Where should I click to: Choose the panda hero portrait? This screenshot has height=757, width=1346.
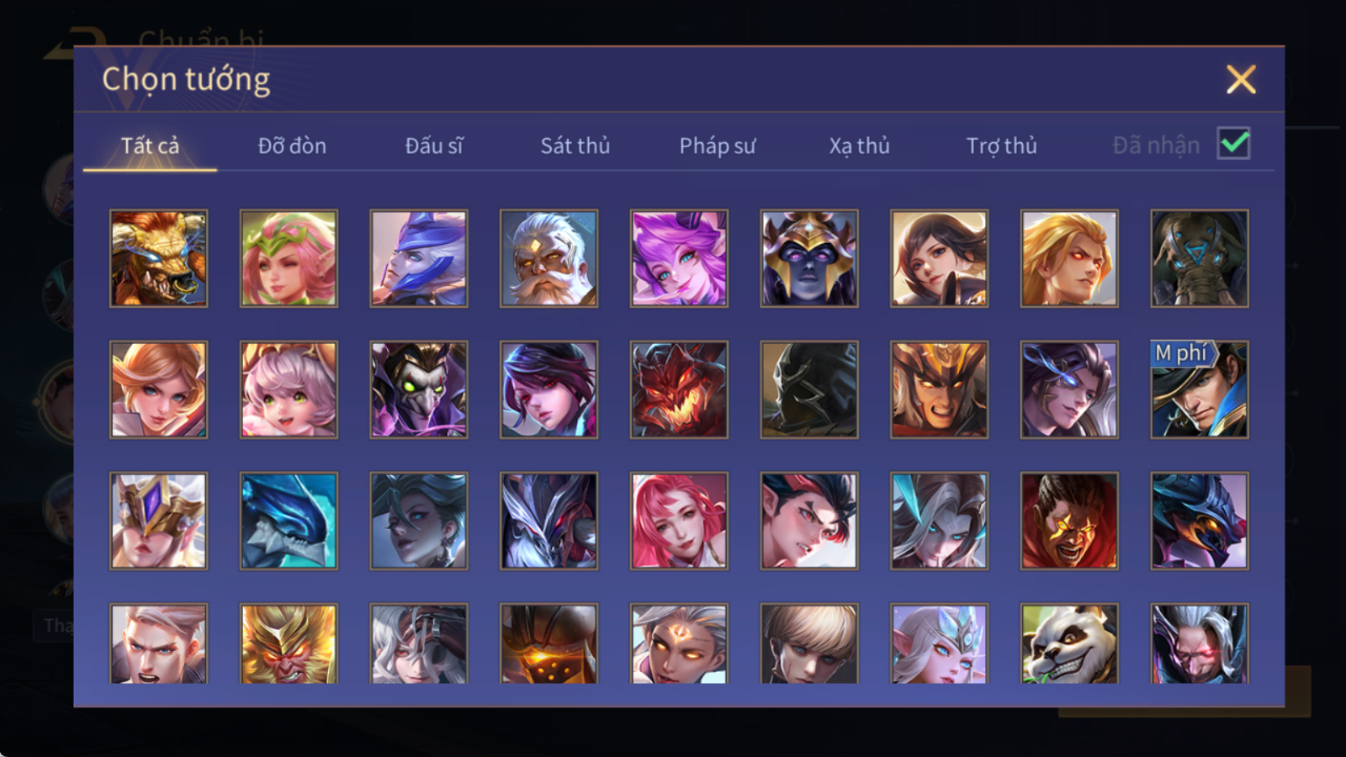click(1069, 644)
